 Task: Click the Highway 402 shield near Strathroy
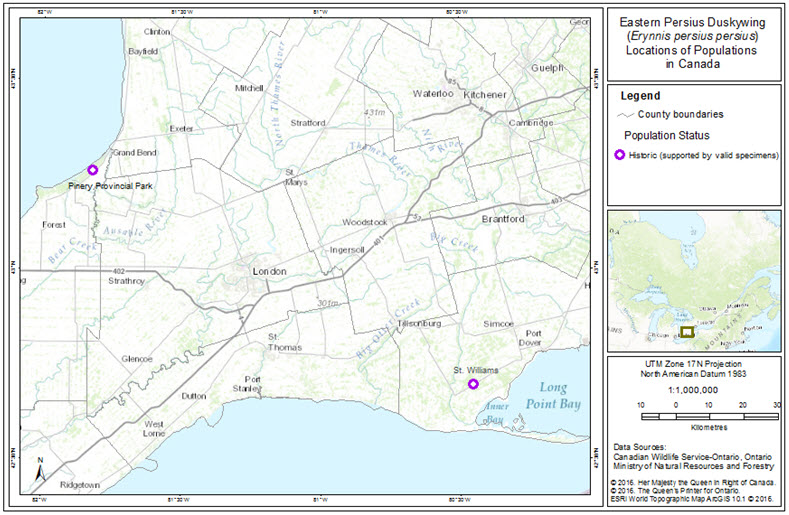[x=120, y=270]
